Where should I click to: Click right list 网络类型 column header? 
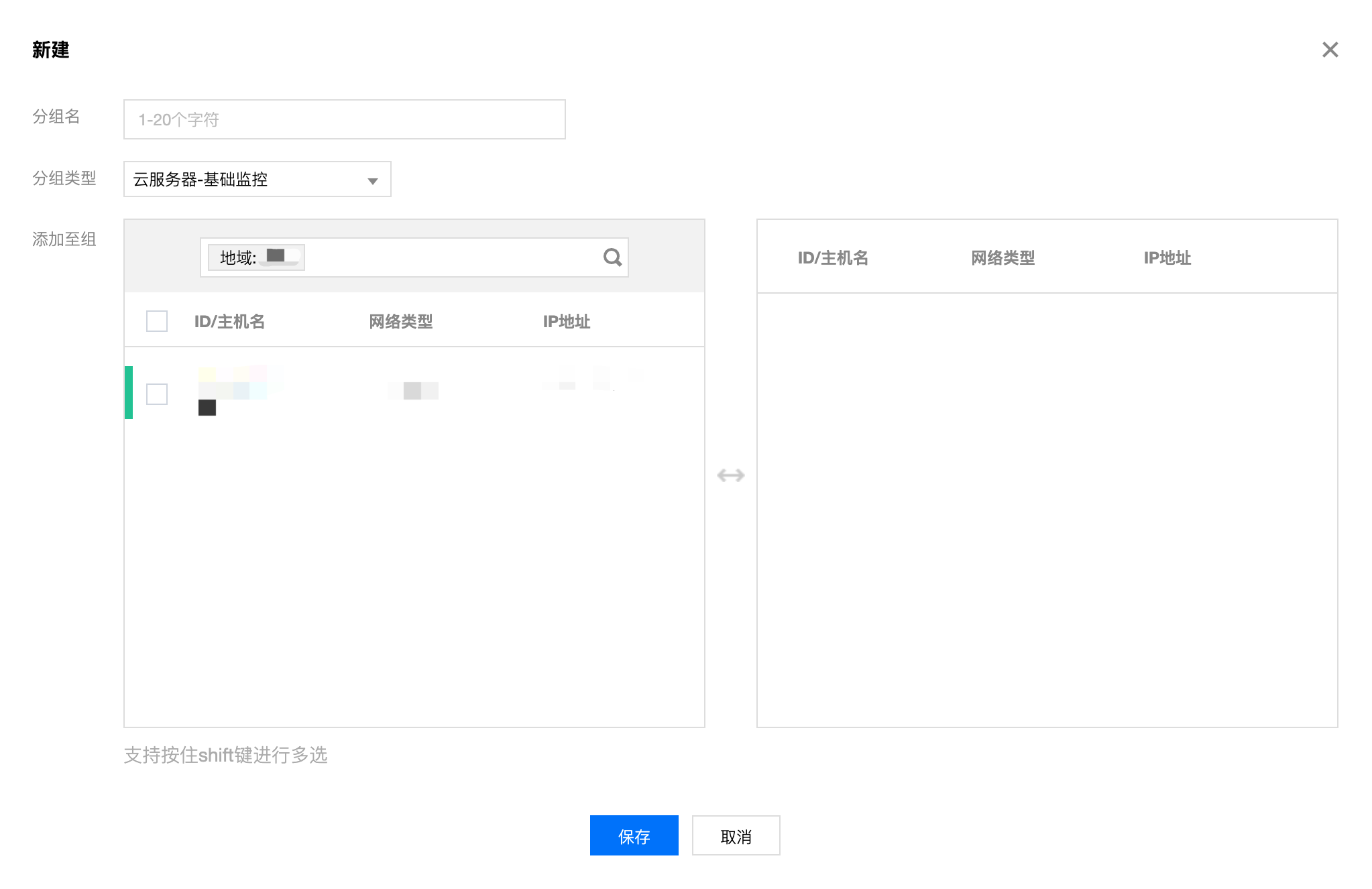(1003, 258)
